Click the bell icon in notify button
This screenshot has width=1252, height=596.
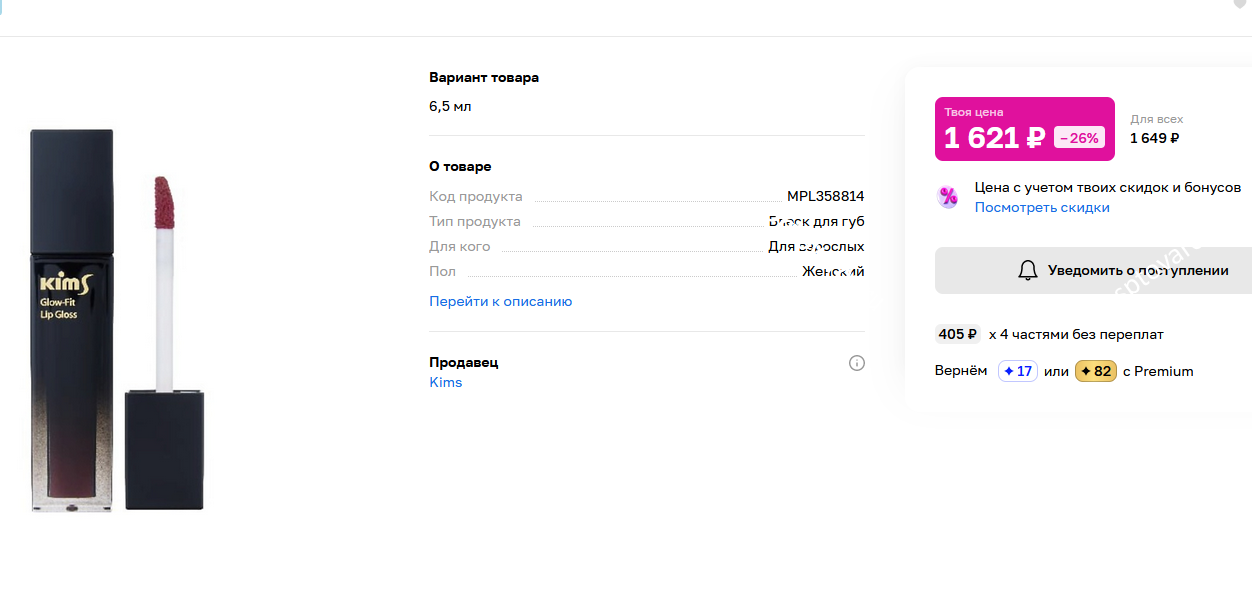click(x=1027, y=270)
